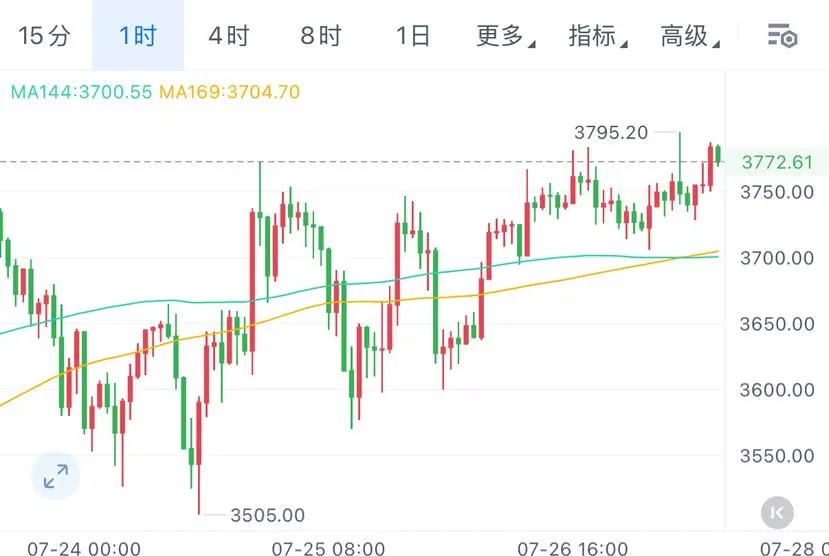This screenshot has height=556, width=829.
Task: Tap the MA169:3704.70 indicator label
Action: click(x=229, y=92)
